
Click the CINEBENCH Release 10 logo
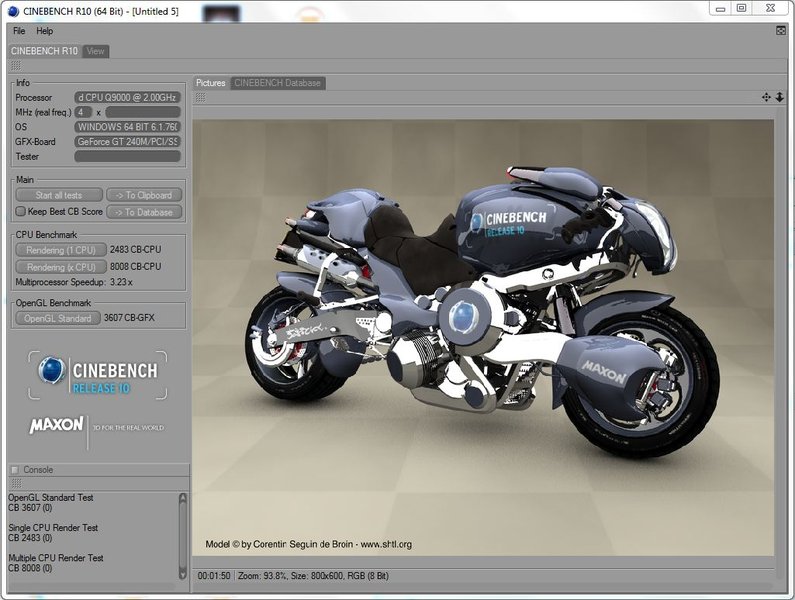click(x=97, y=375)
